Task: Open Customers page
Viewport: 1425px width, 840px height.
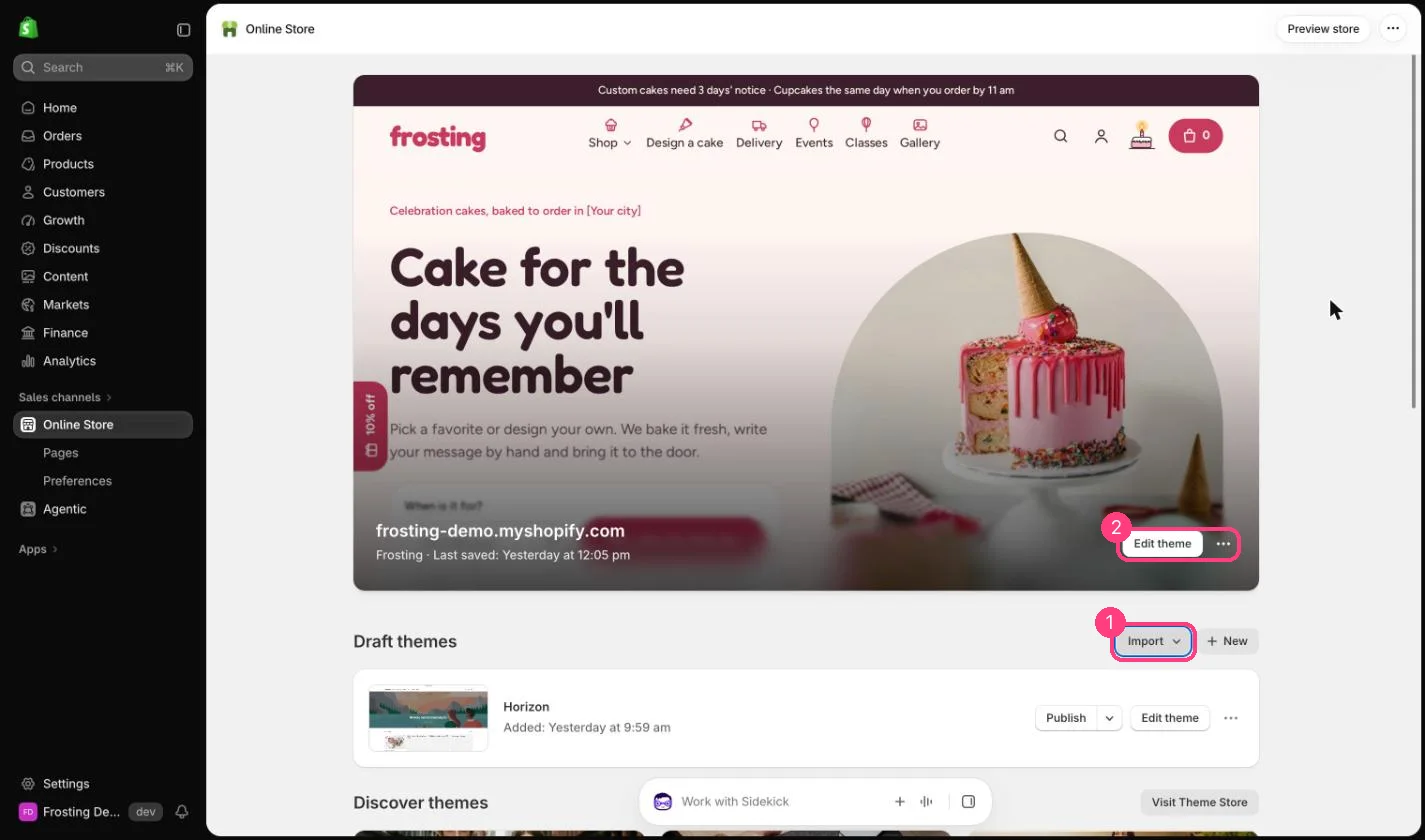Action: [x=103, y=192]
